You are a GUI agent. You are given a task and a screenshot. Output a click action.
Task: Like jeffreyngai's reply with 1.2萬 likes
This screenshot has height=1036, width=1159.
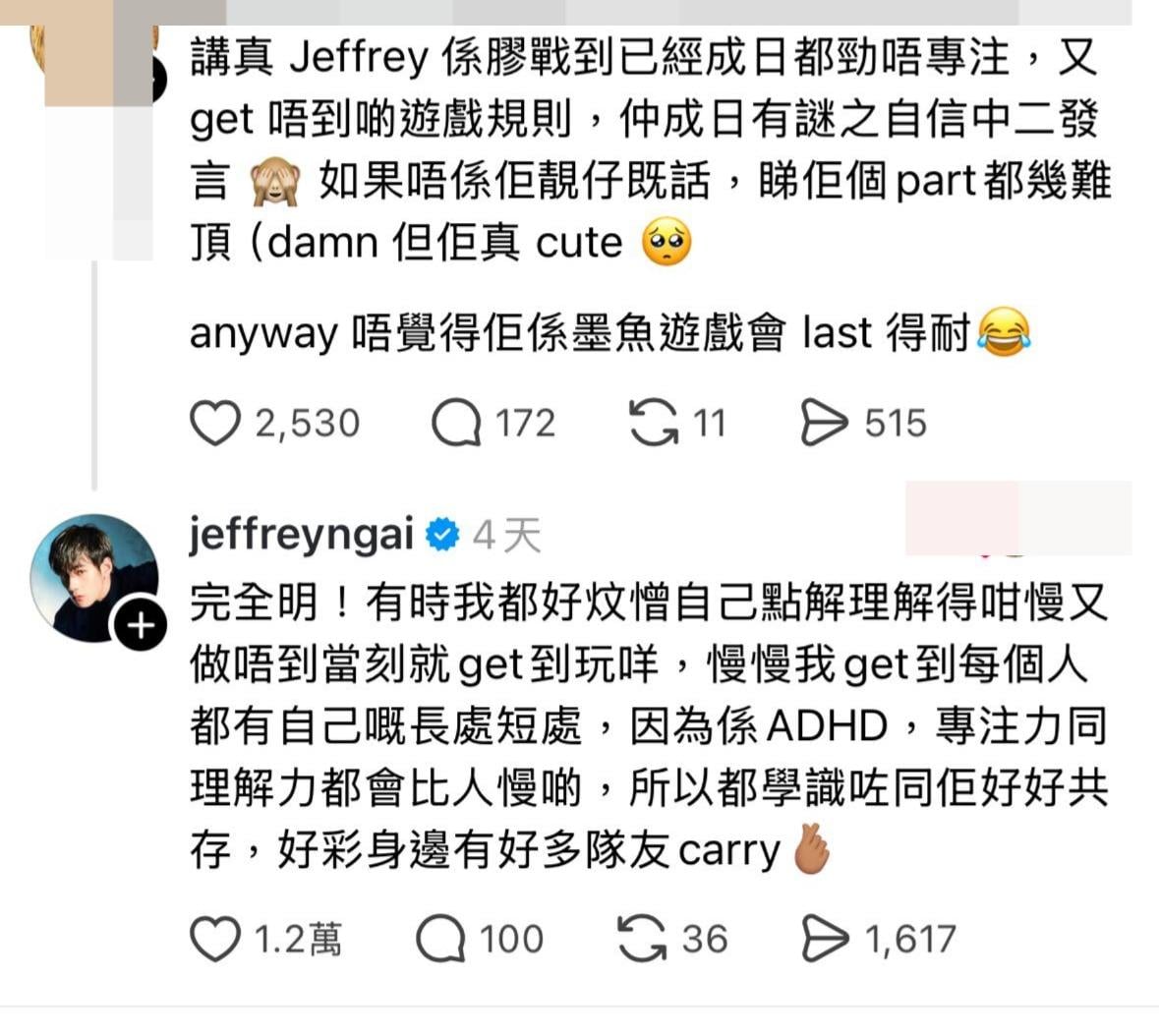215,939
